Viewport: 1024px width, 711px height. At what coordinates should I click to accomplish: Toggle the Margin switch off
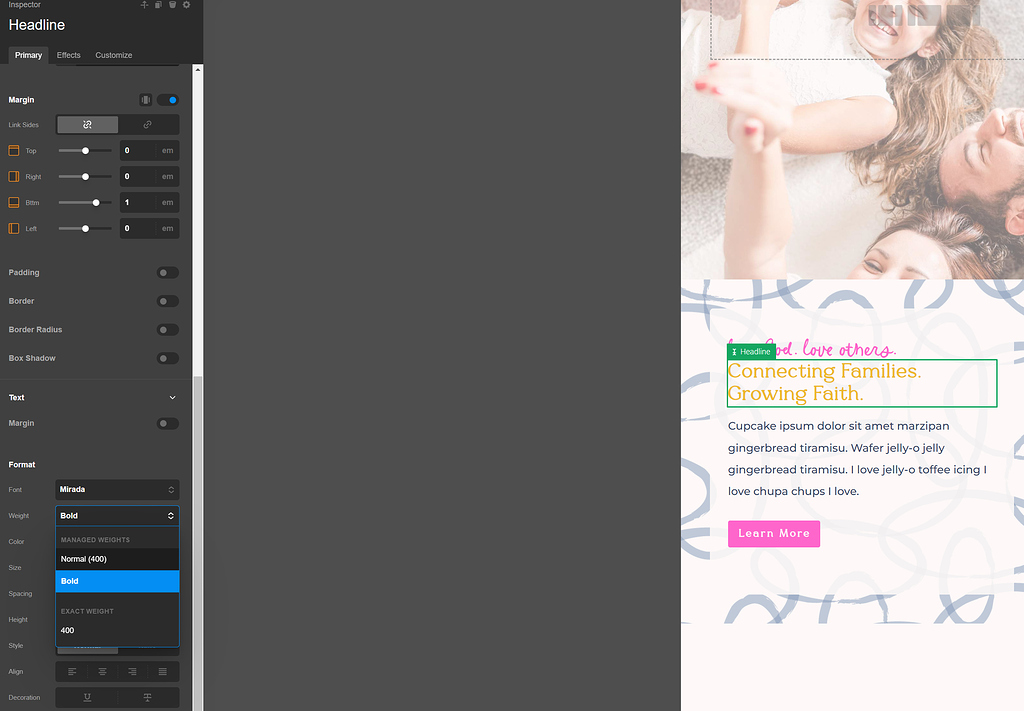(x=167, y=100)
